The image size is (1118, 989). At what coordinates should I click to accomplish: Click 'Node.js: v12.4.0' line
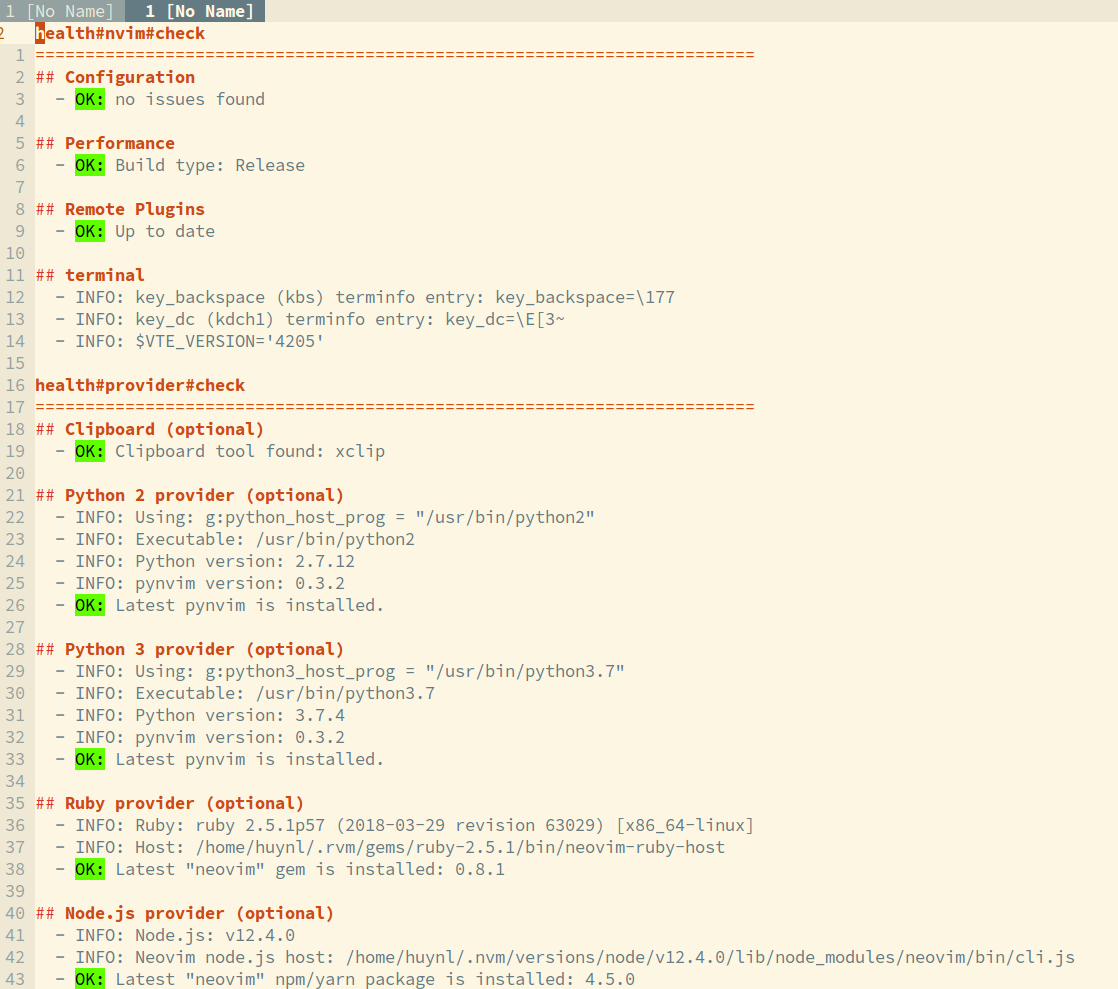point(175,936)
